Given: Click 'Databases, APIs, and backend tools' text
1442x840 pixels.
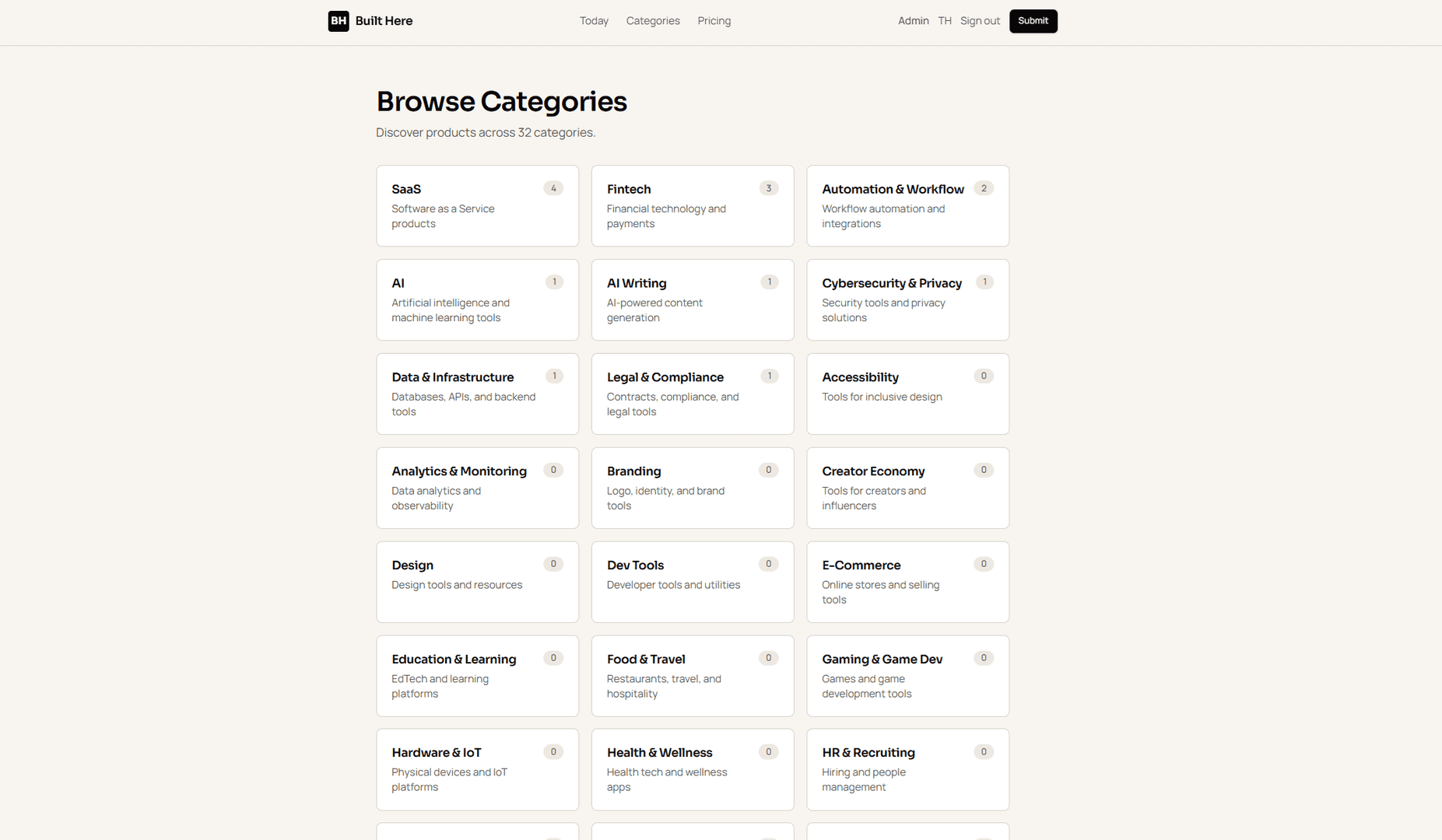Looking at the screenshot, I should coord(464,404).
